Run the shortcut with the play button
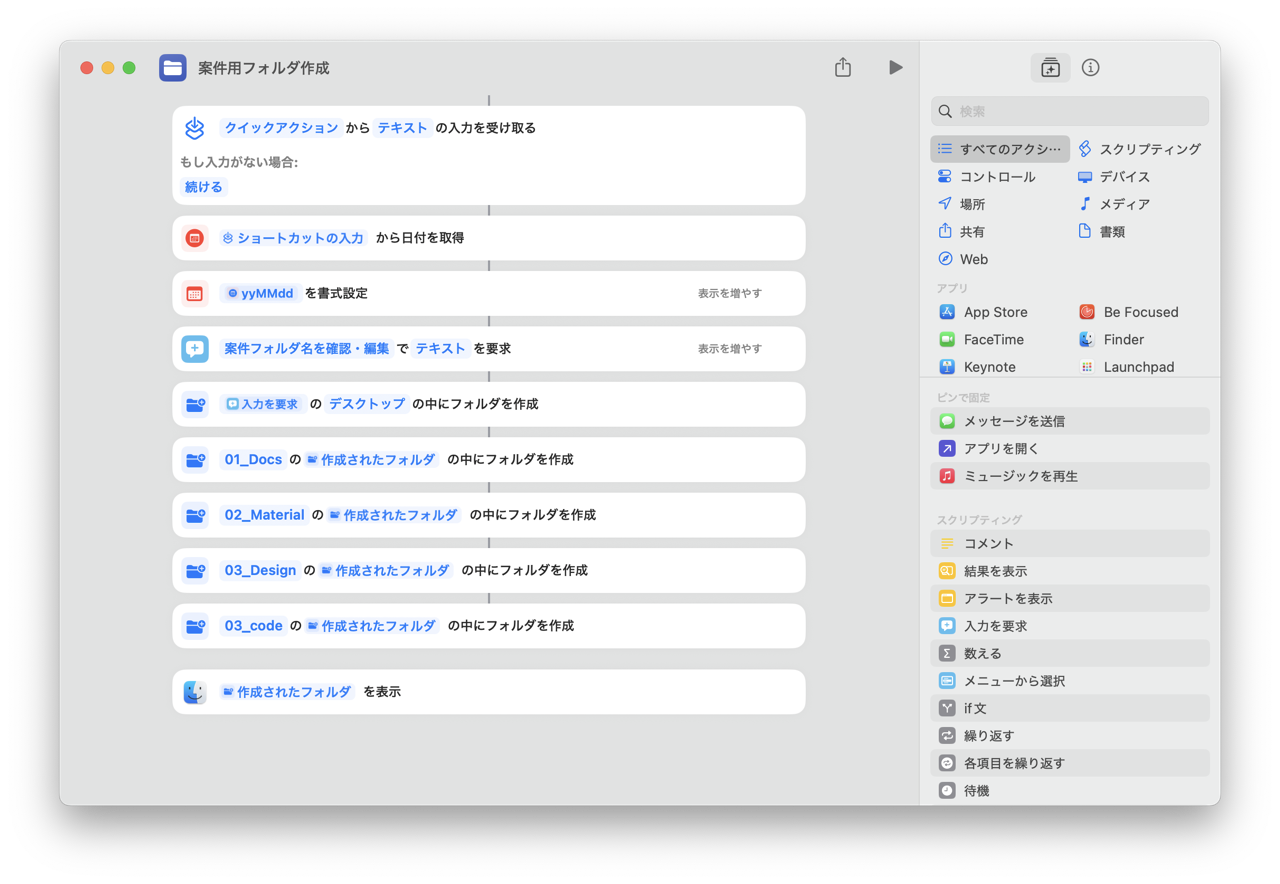The image size is (1280, 884). (895, 67)
